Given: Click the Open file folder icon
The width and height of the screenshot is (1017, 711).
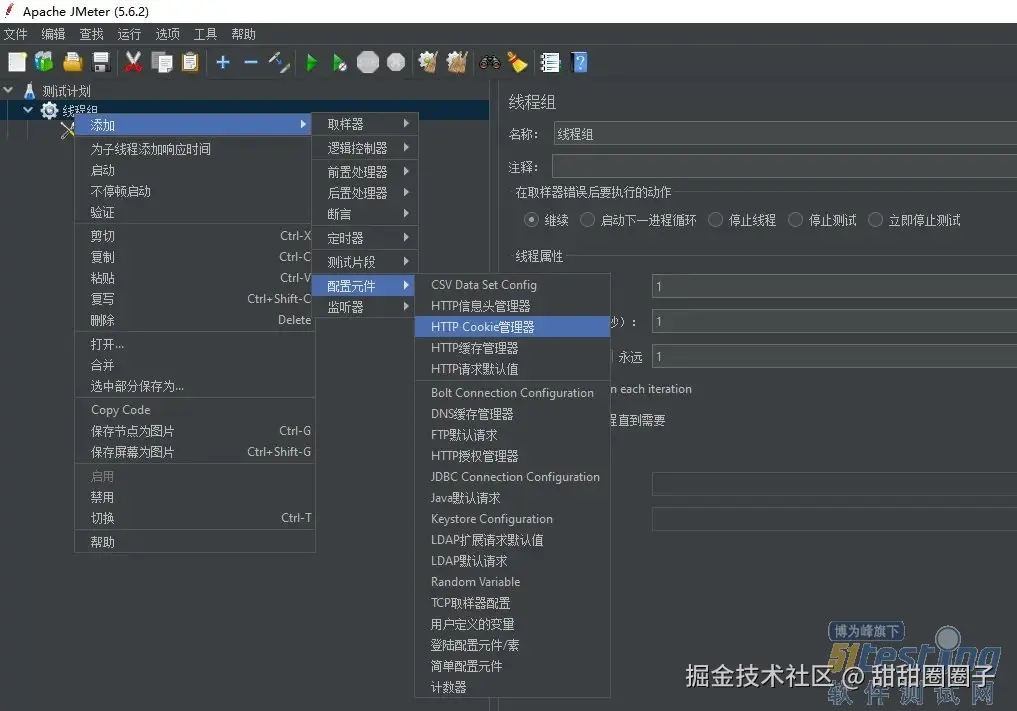Looking at the screenshot, I should tap(73, 62).
